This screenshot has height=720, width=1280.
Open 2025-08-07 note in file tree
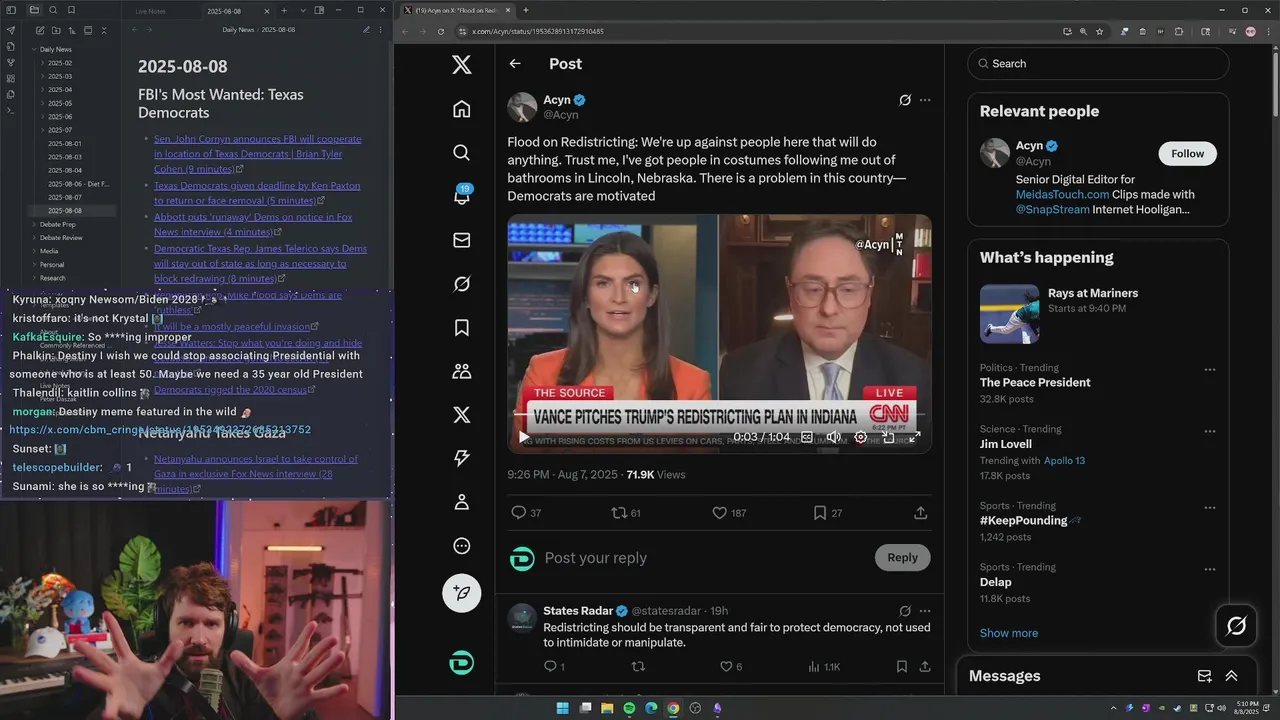(65, 197)
